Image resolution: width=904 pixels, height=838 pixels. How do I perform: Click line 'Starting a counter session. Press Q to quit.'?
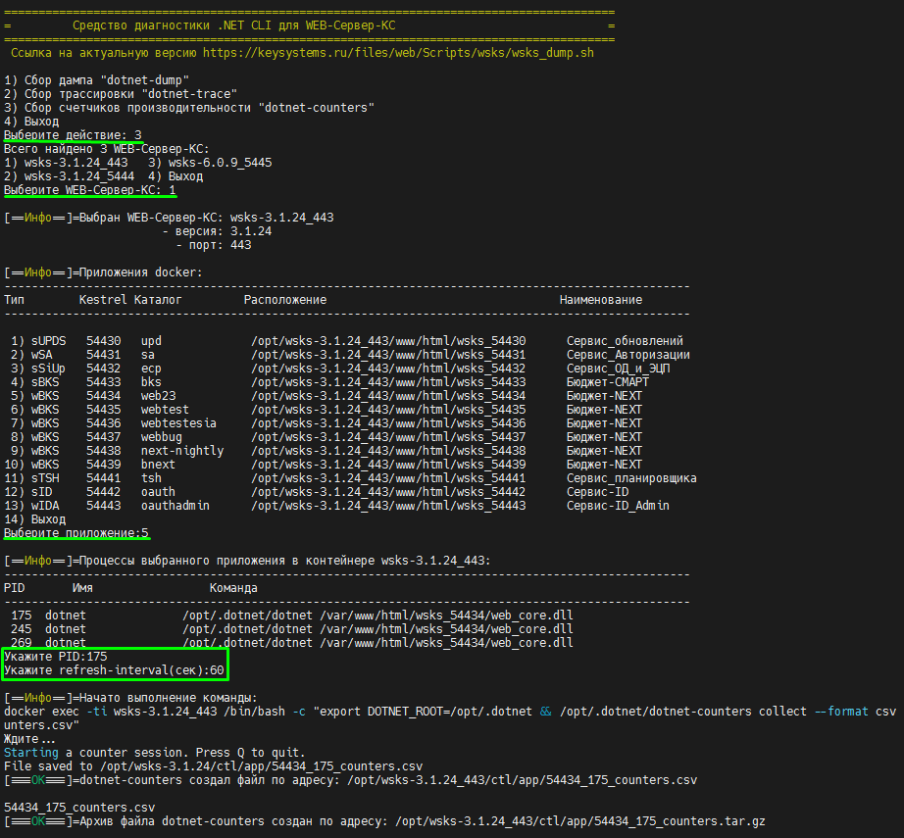click(x=155, y=753)
